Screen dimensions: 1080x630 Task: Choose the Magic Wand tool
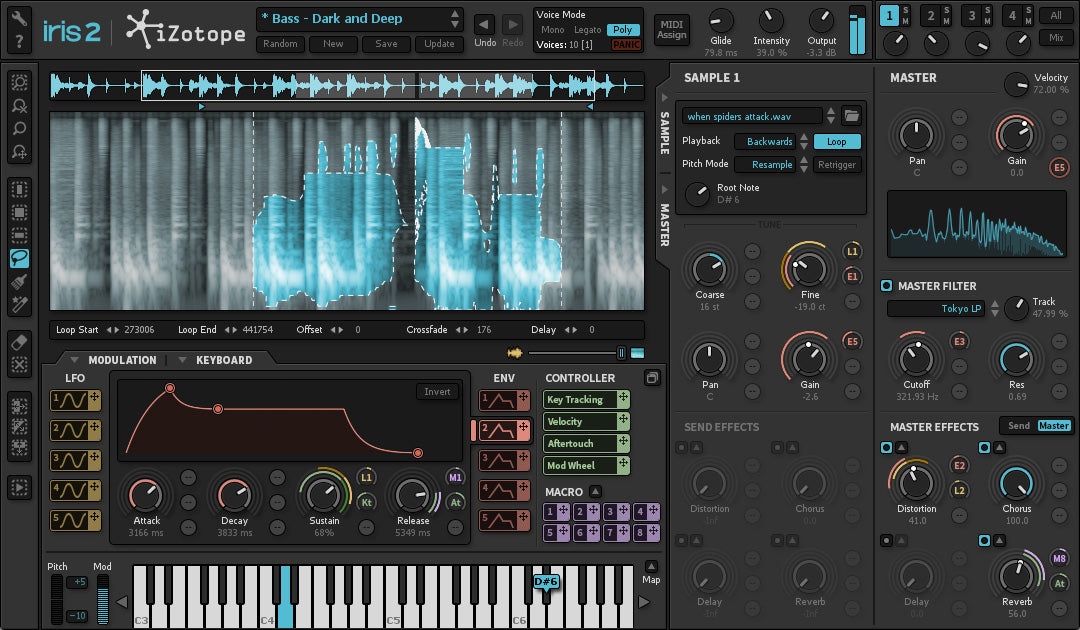click(19, 304)
